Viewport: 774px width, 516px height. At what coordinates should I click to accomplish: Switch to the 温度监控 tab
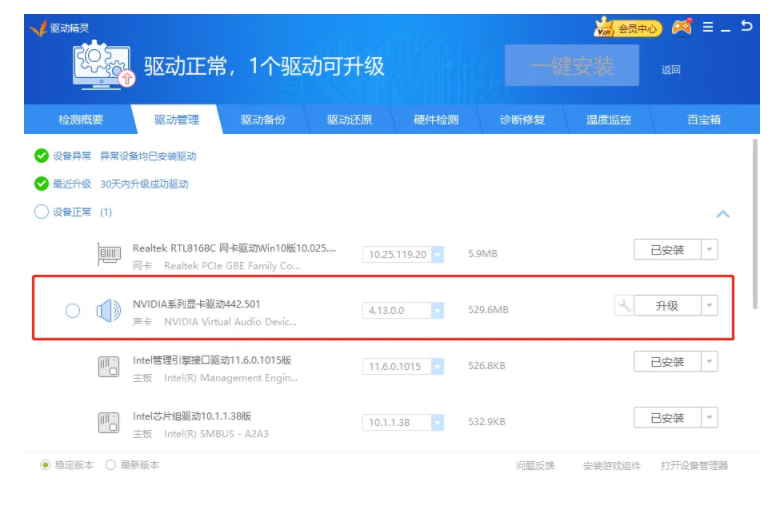609,119
